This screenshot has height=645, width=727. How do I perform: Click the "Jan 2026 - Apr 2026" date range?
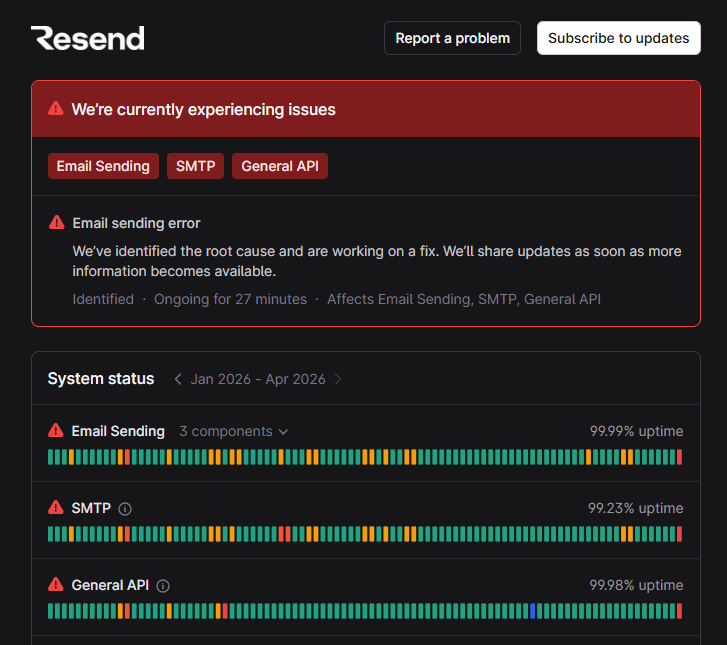pos(258,379)
